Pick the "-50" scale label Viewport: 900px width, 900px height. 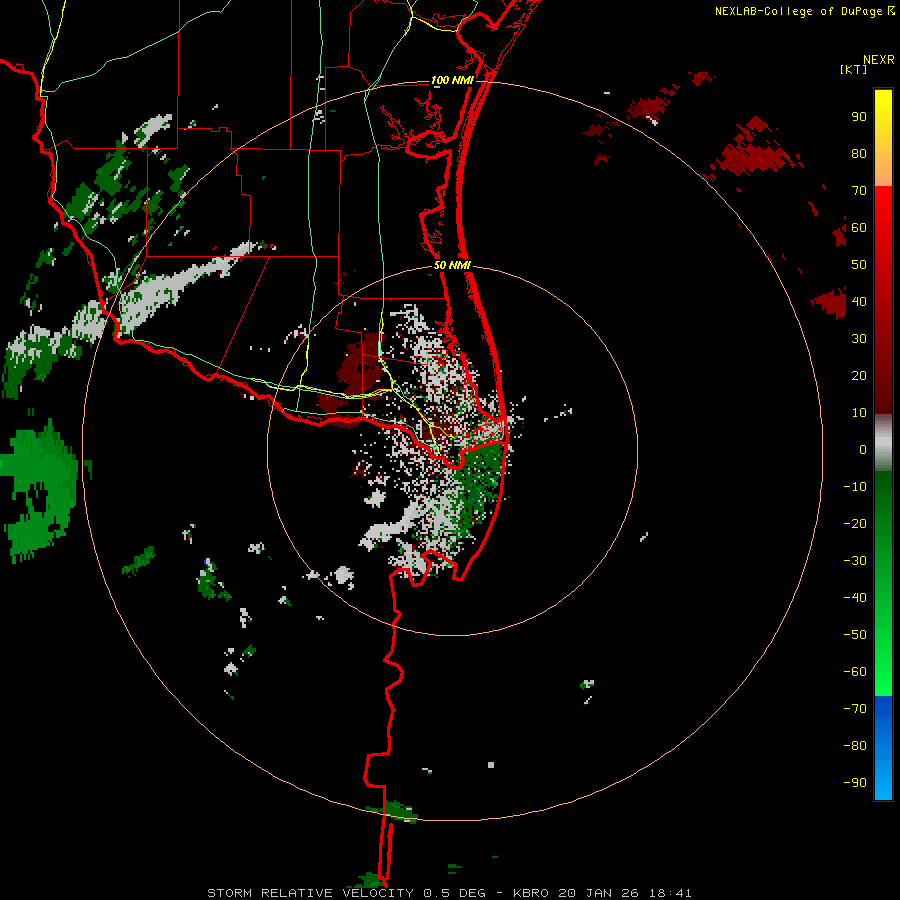pyautogui.click(x=855, y=635)
